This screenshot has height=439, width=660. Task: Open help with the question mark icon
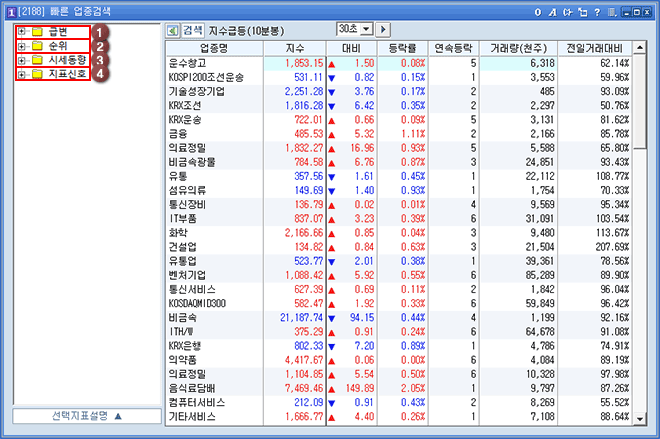point(597,10)
